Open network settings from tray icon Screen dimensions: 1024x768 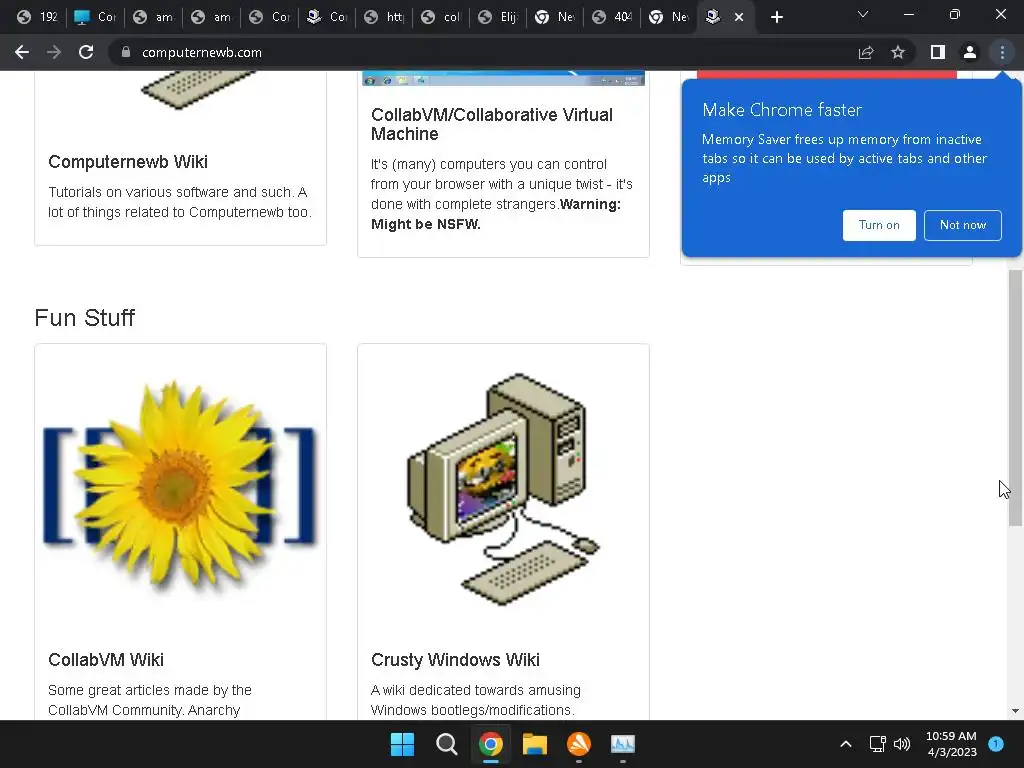point(878,744)
